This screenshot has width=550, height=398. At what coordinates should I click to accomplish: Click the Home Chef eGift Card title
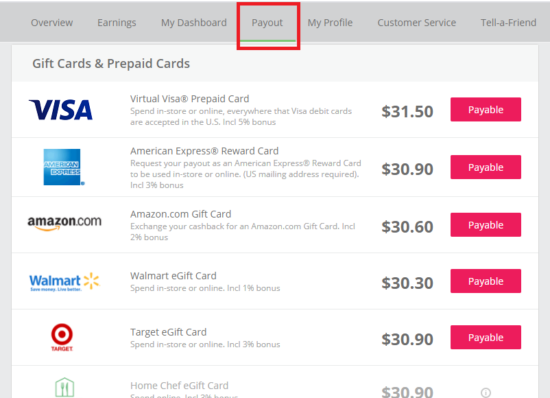[179, 386]
